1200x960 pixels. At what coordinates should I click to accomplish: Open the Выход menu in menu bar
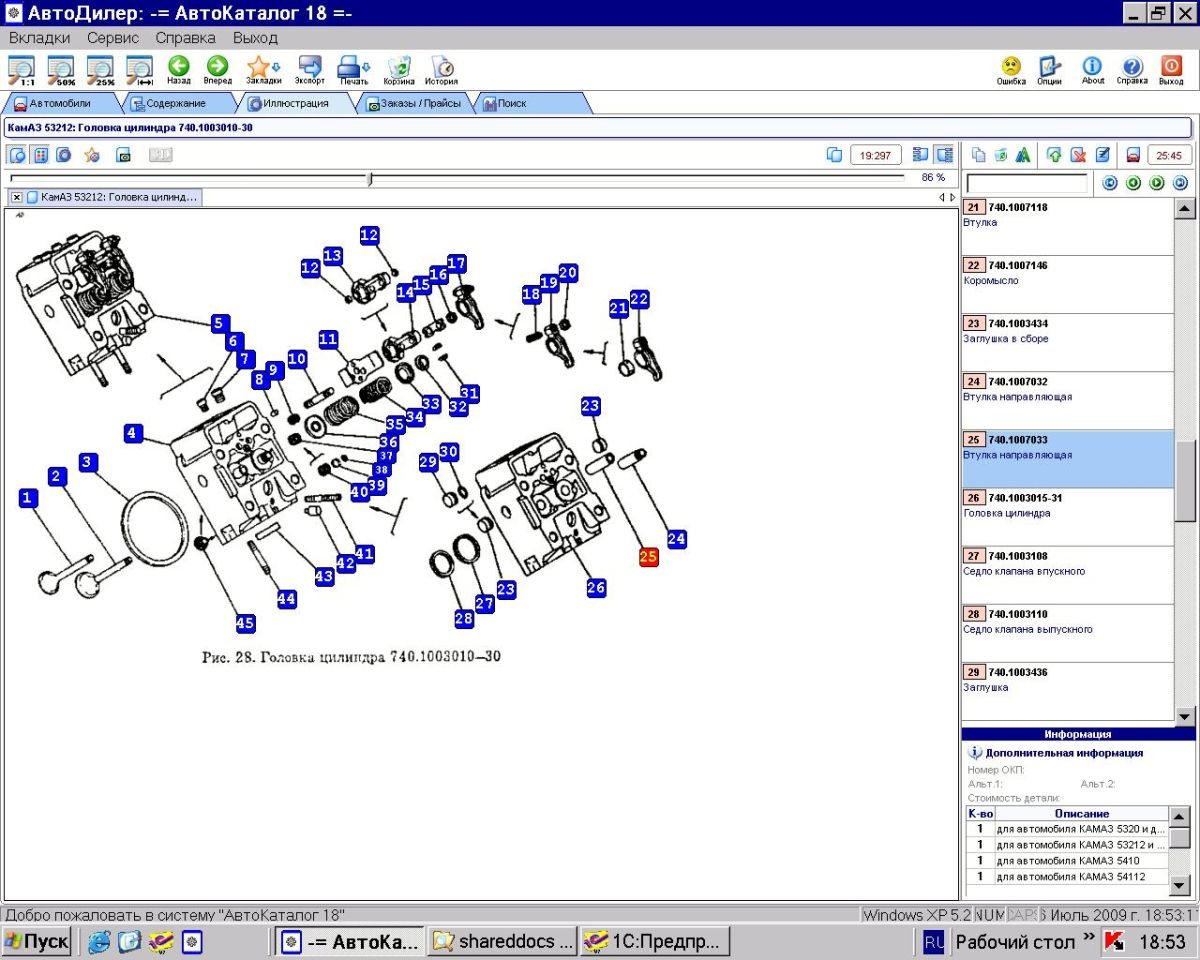[255, 38]
